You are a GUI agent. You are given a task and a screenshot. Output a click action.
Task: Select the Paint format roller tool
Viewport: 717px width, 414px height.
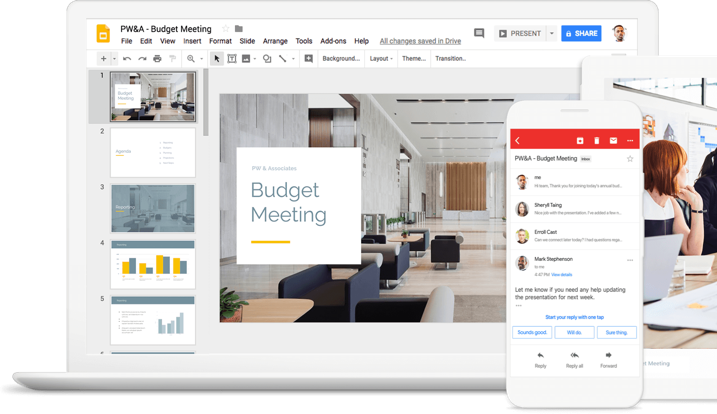[x=172, y=59]
